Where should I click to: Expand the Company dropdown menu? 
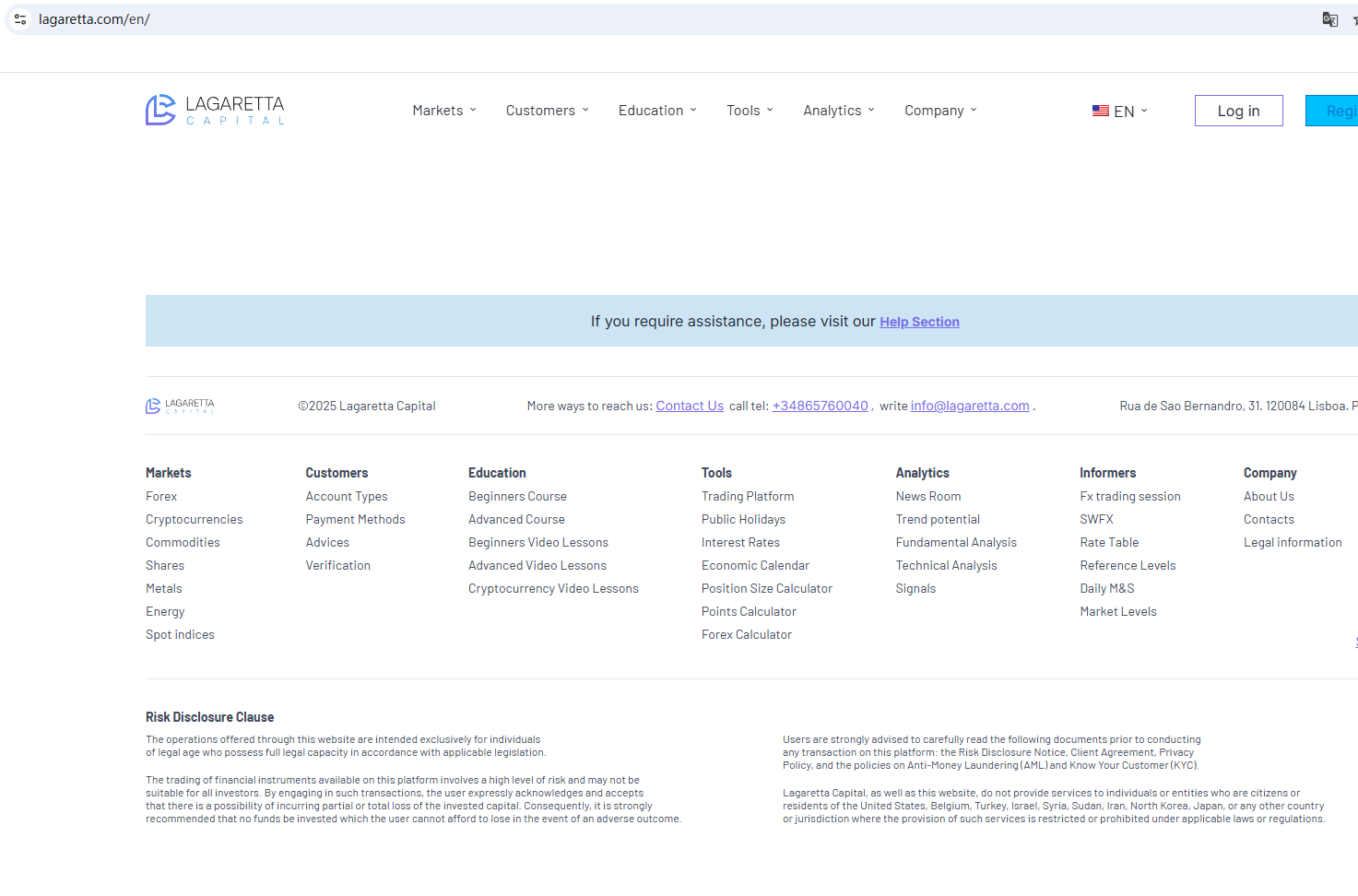click(x=941, y=111)
